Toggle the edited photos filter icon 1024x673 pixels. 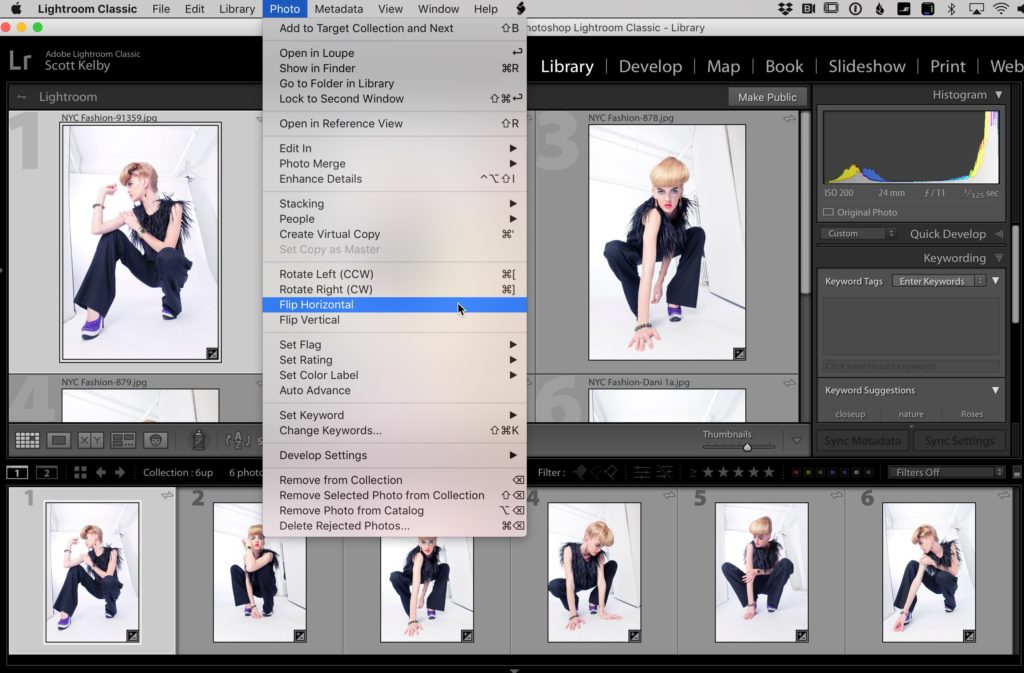coord(642,473)
